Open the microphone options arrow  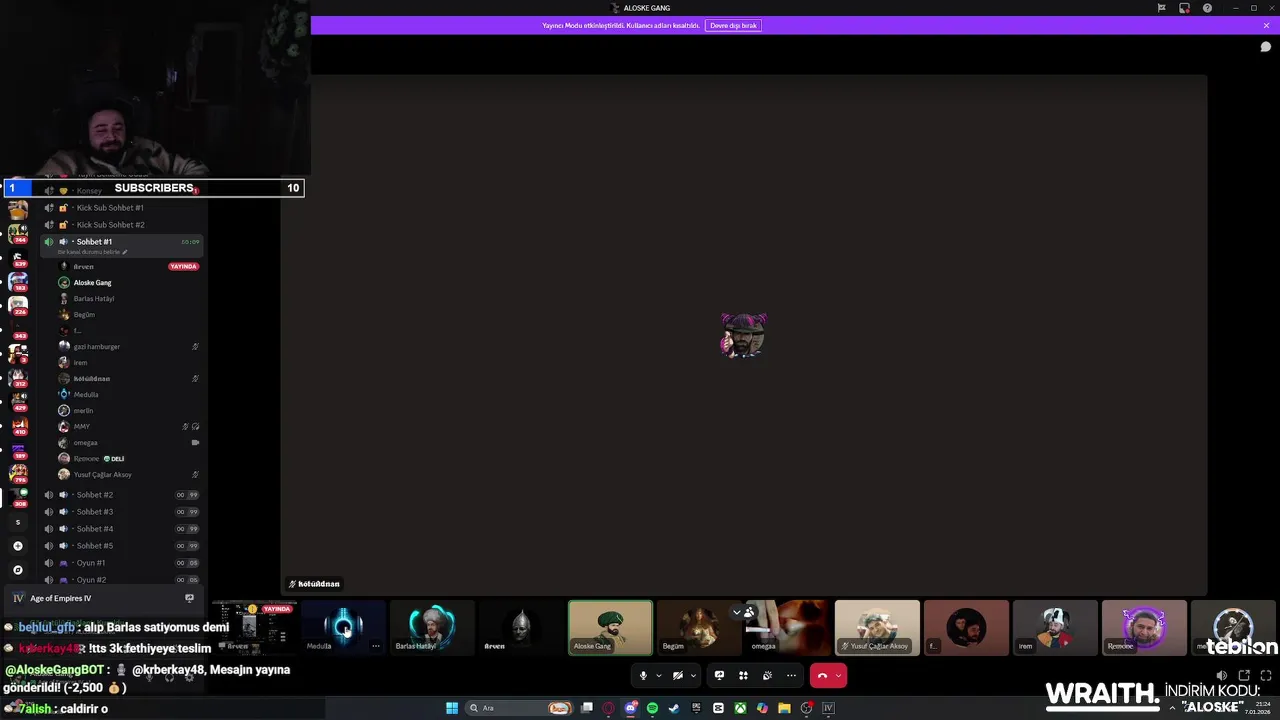pyautogui.click(x=658, y=675)
